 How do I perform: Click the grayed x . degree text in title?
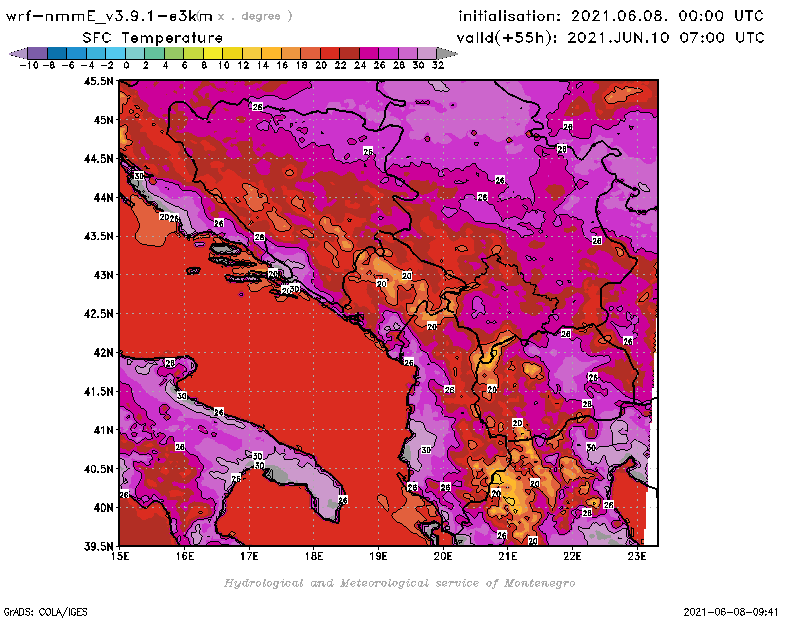click(255, 16)
